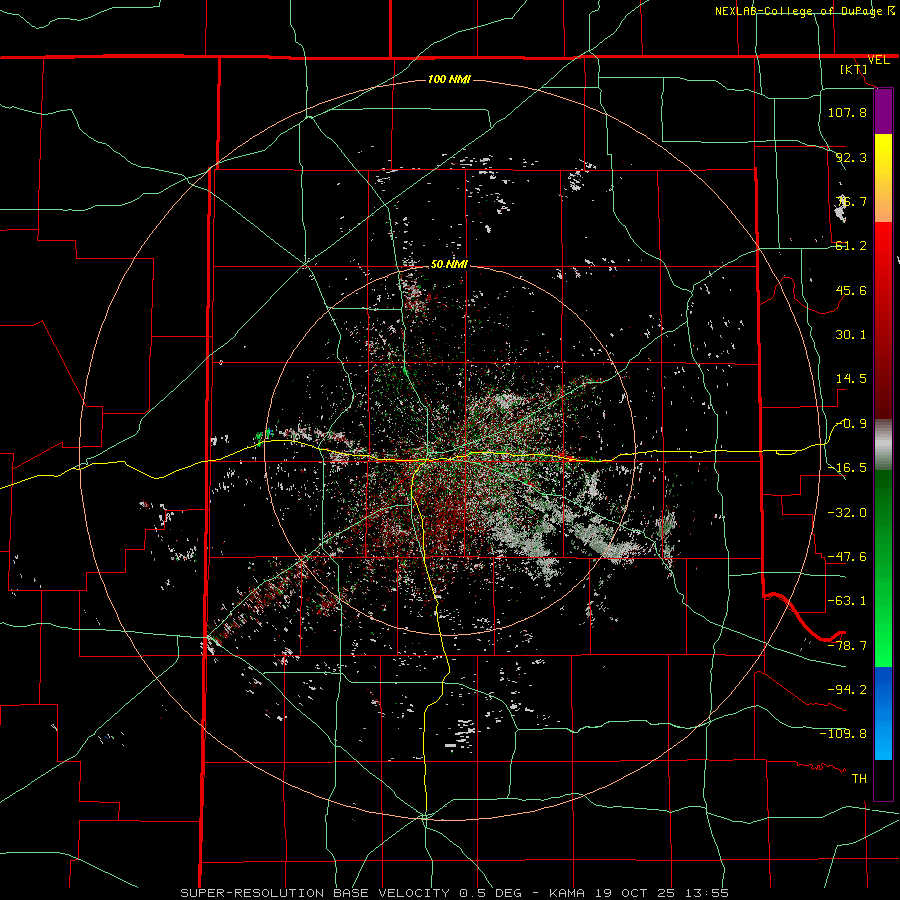The height and width of the screenshot is (900, 900).
Task: Click the -32.0 legend value
Action: pyautogui.click(x=847, y=512)
